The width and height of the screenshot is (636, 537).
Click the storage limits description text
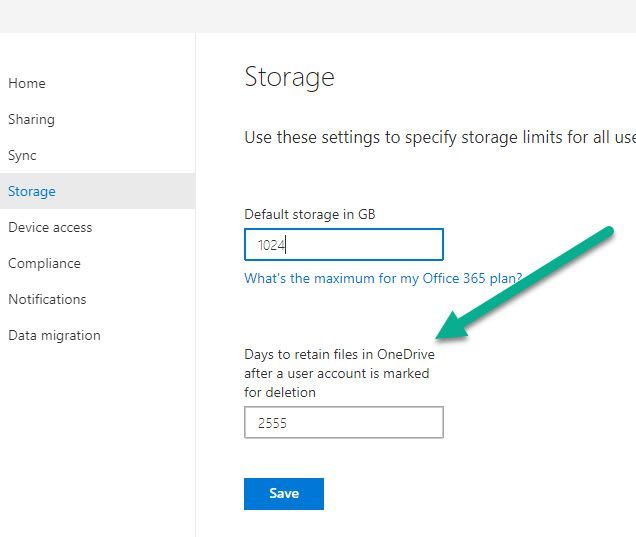click(x=439, y=137)
